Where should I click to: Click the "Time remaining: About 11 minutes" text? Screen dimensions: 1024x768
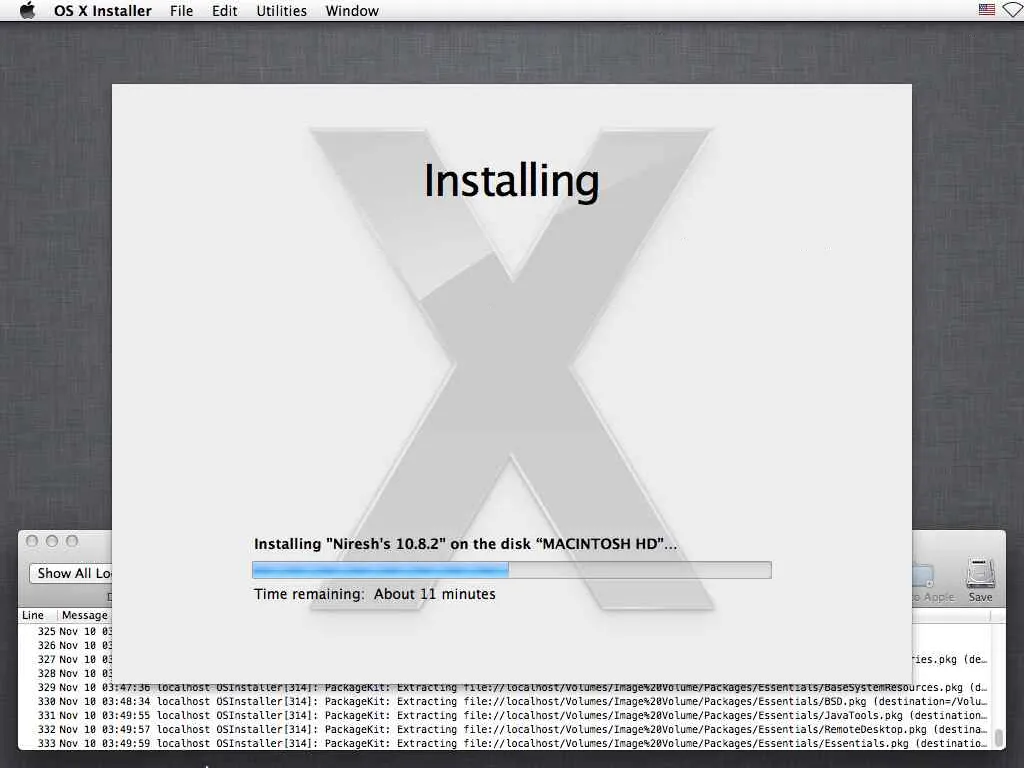tap(375, 594)
